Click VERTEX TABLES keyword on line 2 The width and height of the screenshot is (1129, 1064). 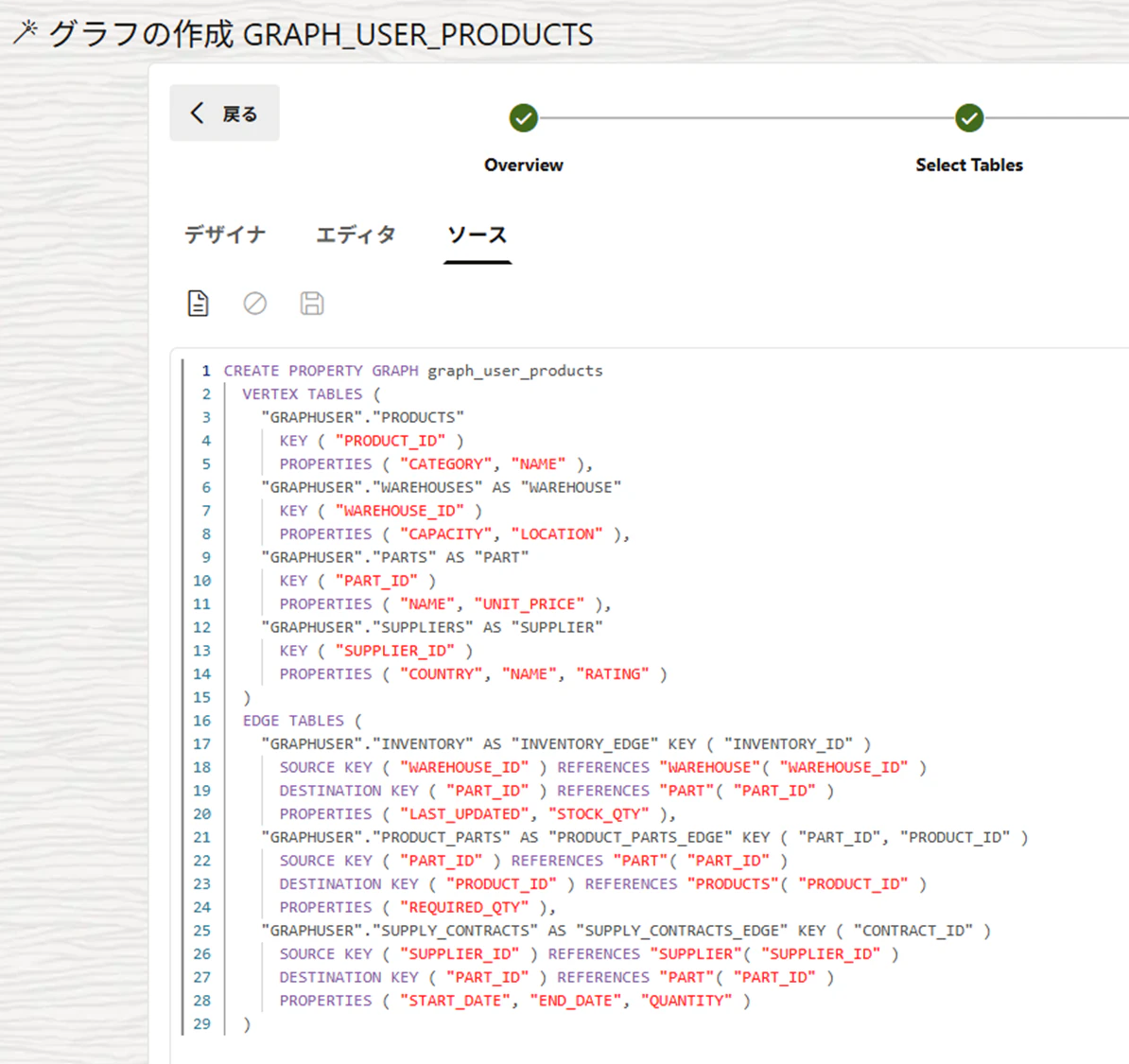click(303, 394)
